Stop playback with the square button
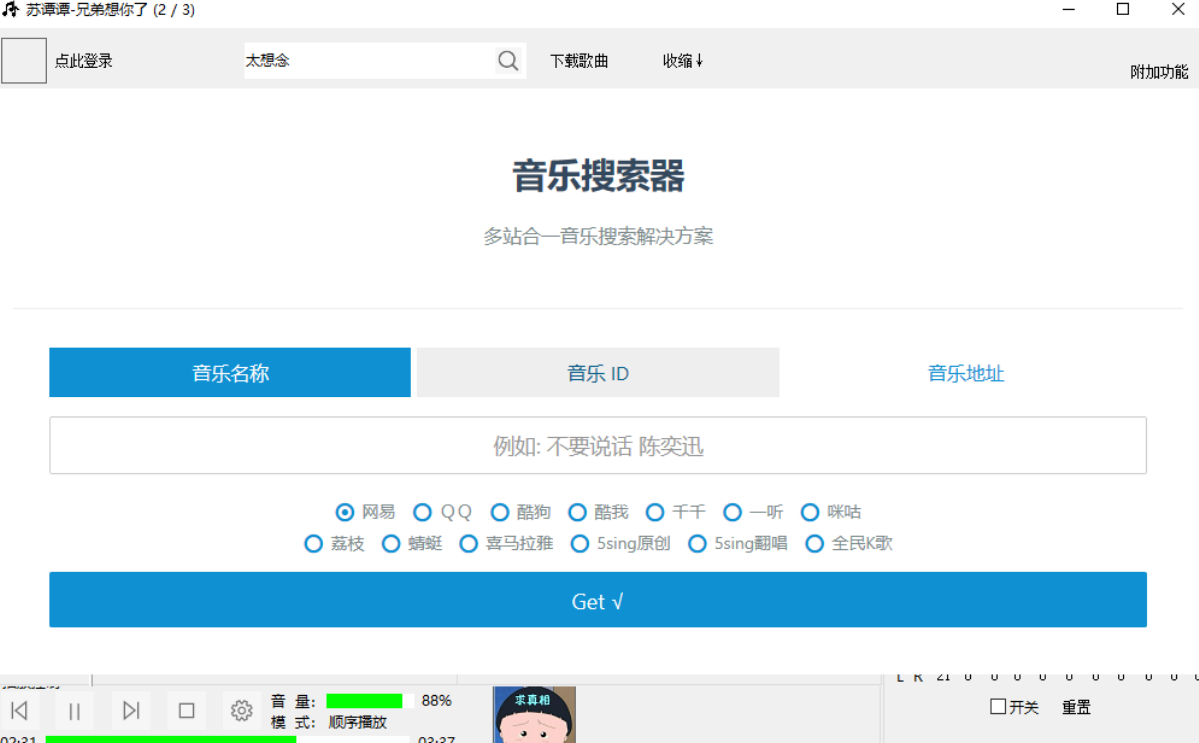This screenshot has height=743, width=1199. pos(186,711)
